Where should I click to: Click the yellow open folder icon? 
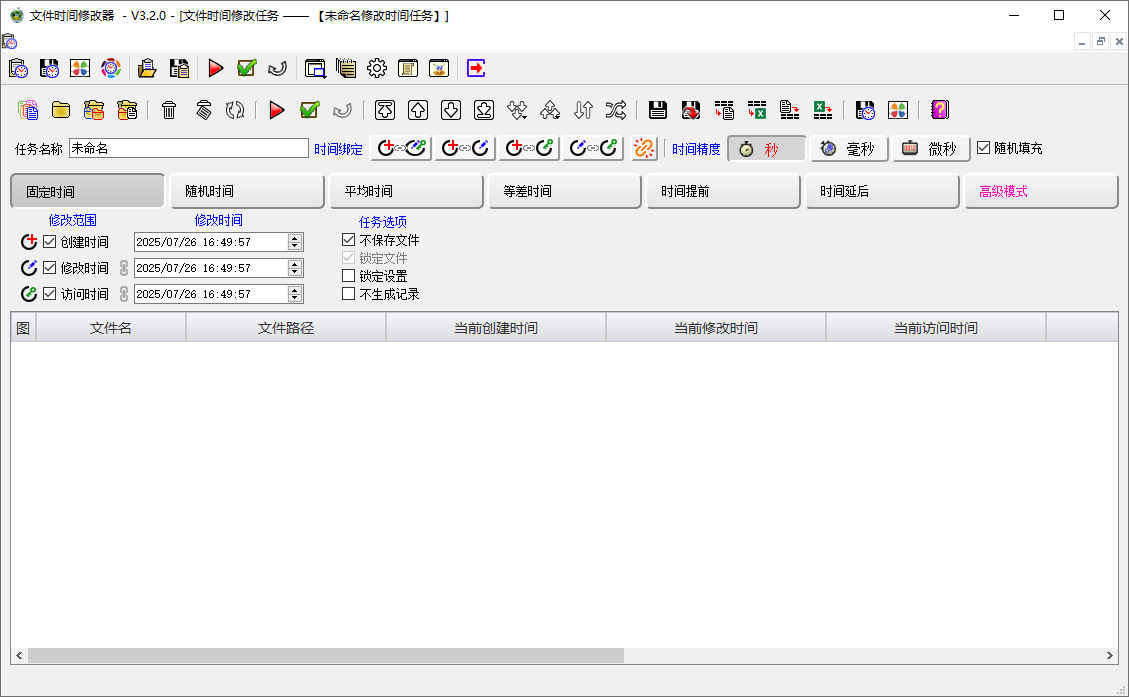click(x=61, y=110)
